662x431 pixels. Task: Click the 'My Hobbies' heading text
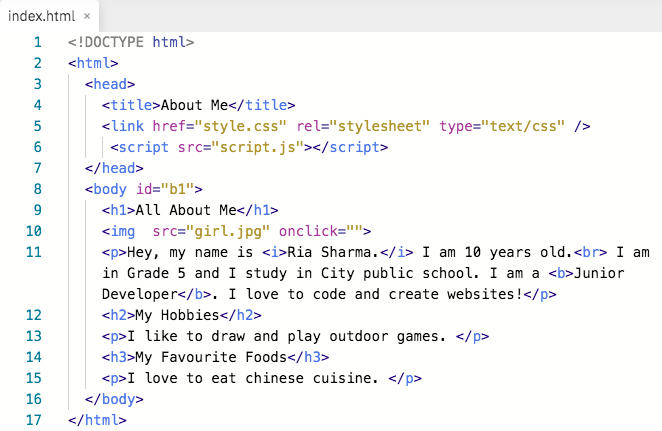point(177,315)
